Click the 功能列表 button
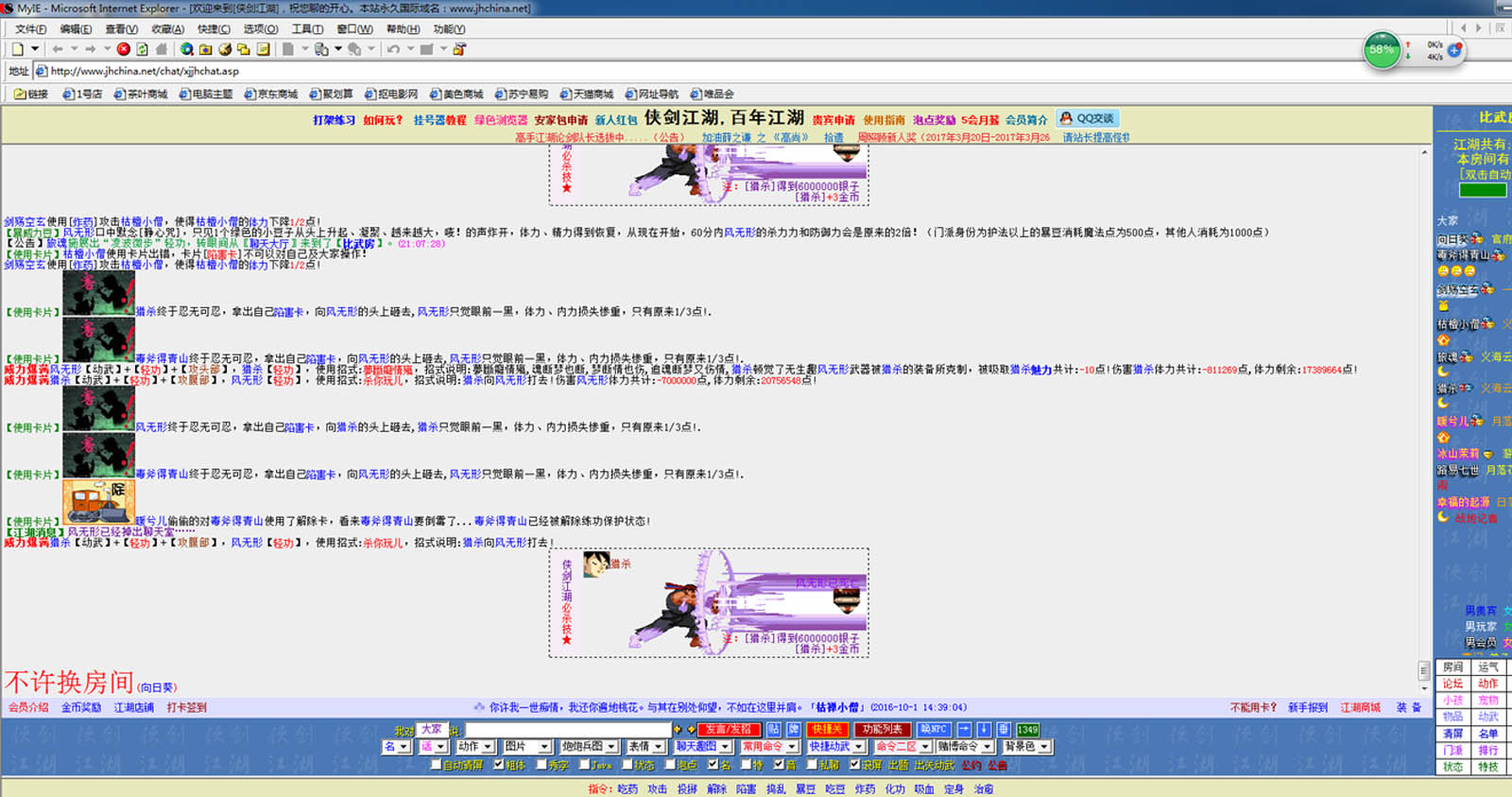Viewport: 1512px width, 797px height. coord(883,729)
